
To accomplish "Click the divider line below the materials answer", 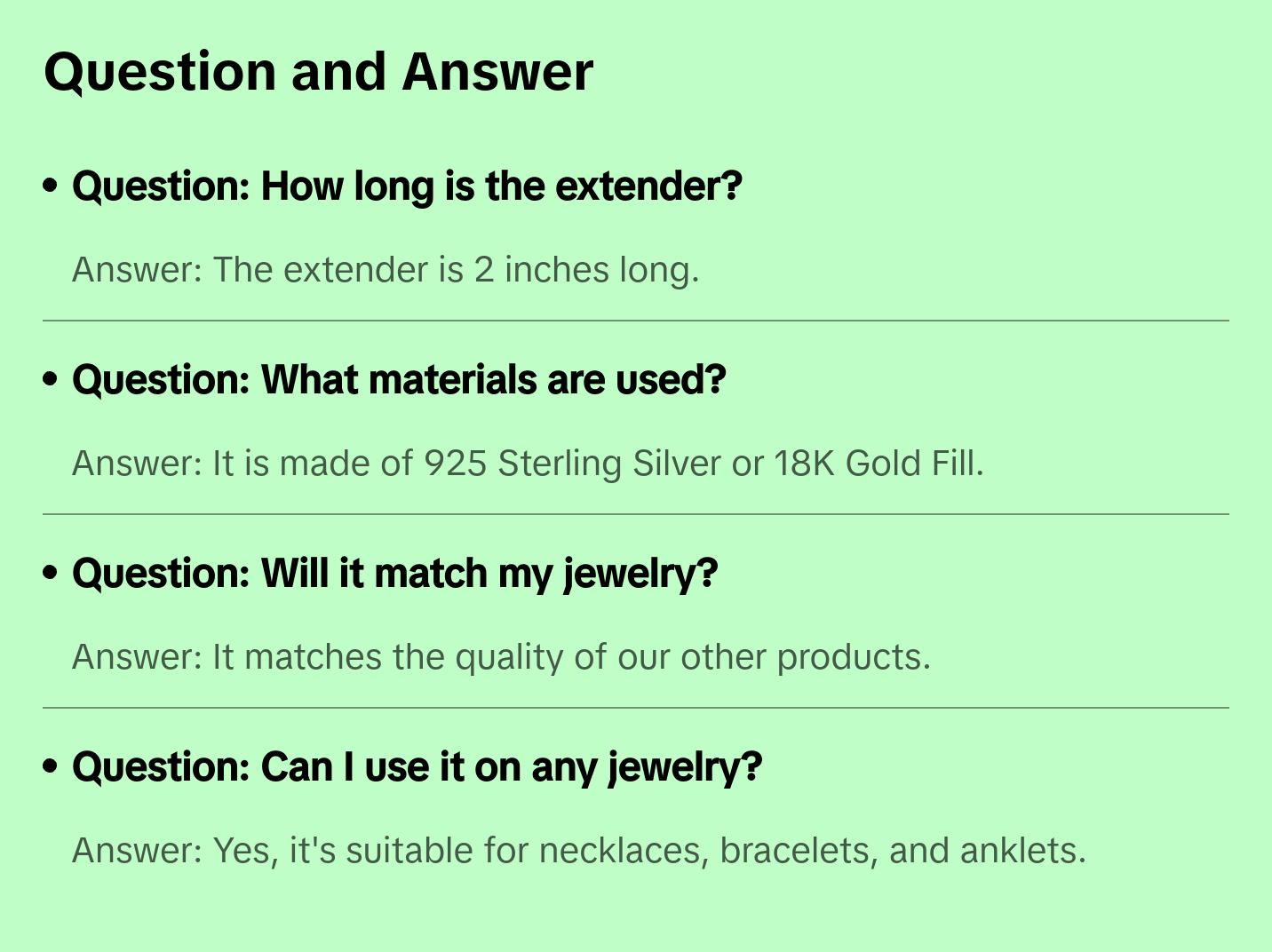I will 636,514.
